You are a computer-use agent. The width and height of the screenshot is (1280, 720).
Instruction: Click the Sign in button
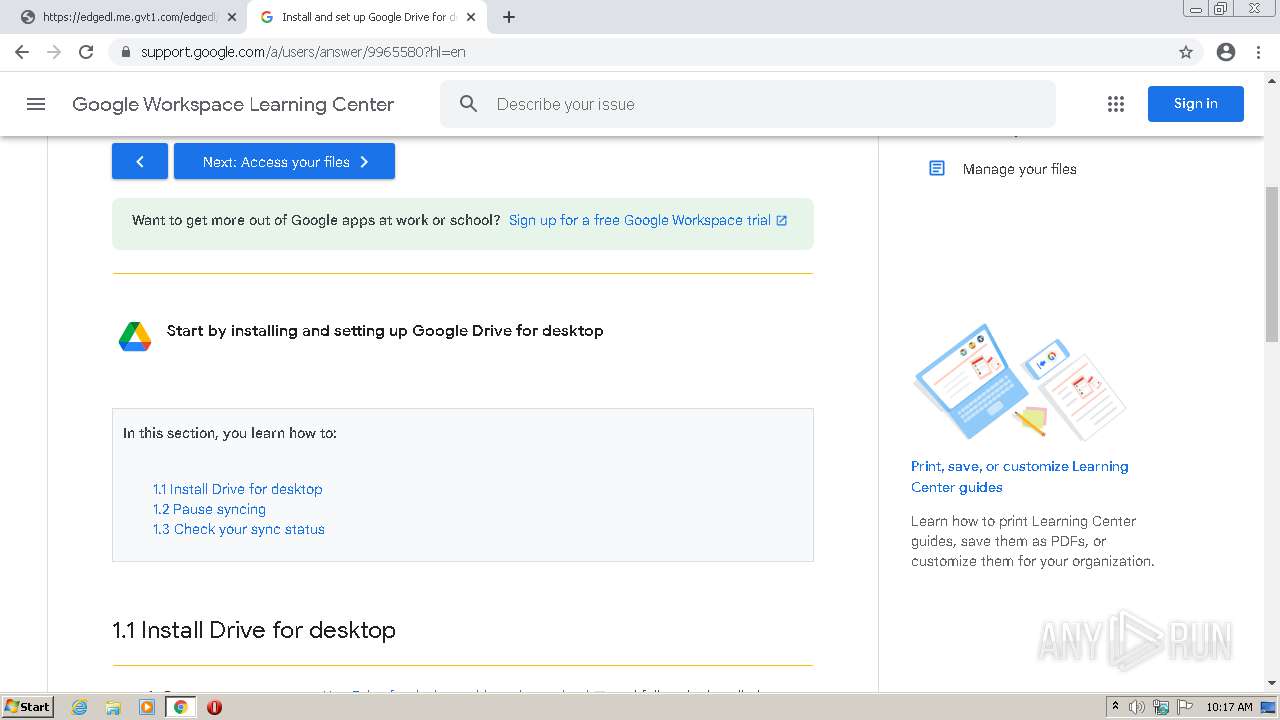pos(1196,104)
